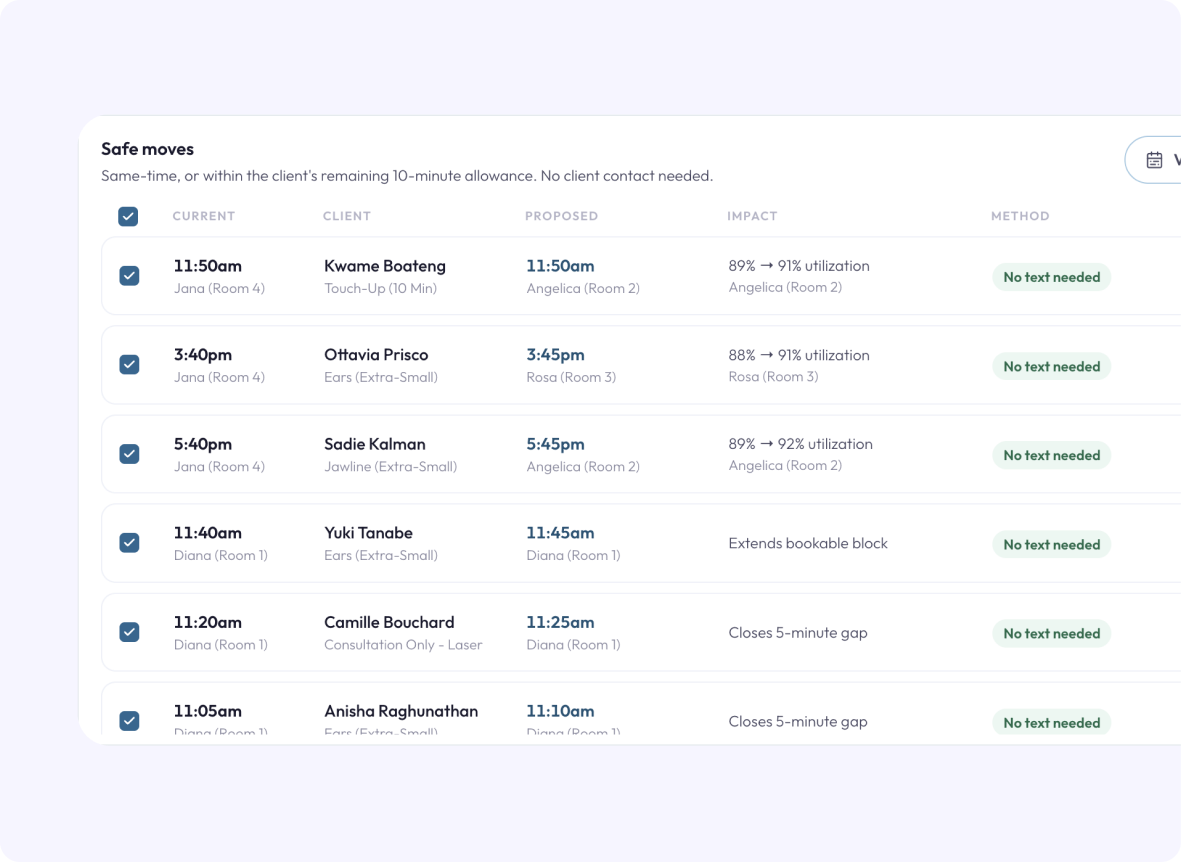Toggle the select-all checkbox in header

coord(128,216)
